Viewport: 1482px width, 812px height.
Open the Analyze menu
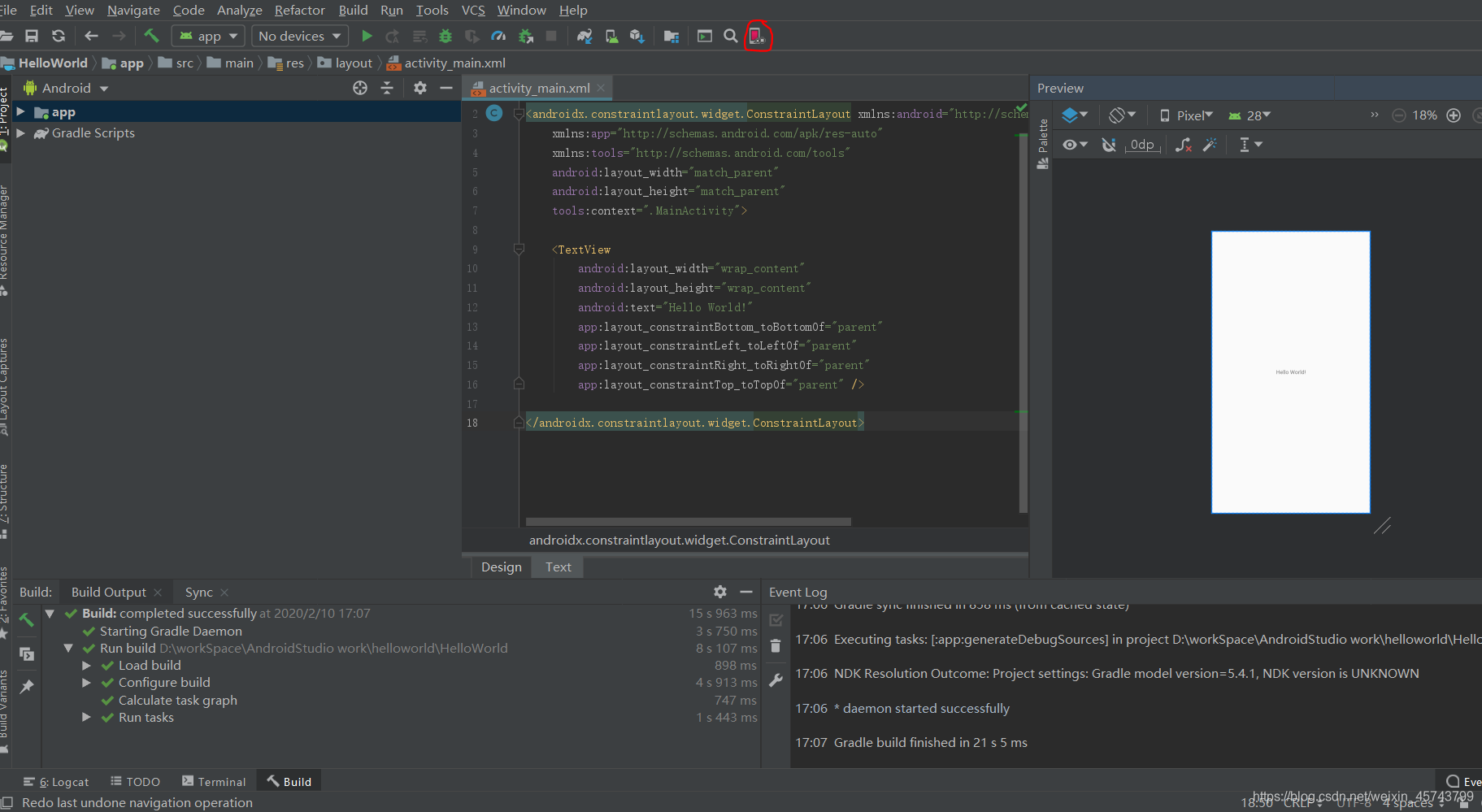[x=239, y=10]
